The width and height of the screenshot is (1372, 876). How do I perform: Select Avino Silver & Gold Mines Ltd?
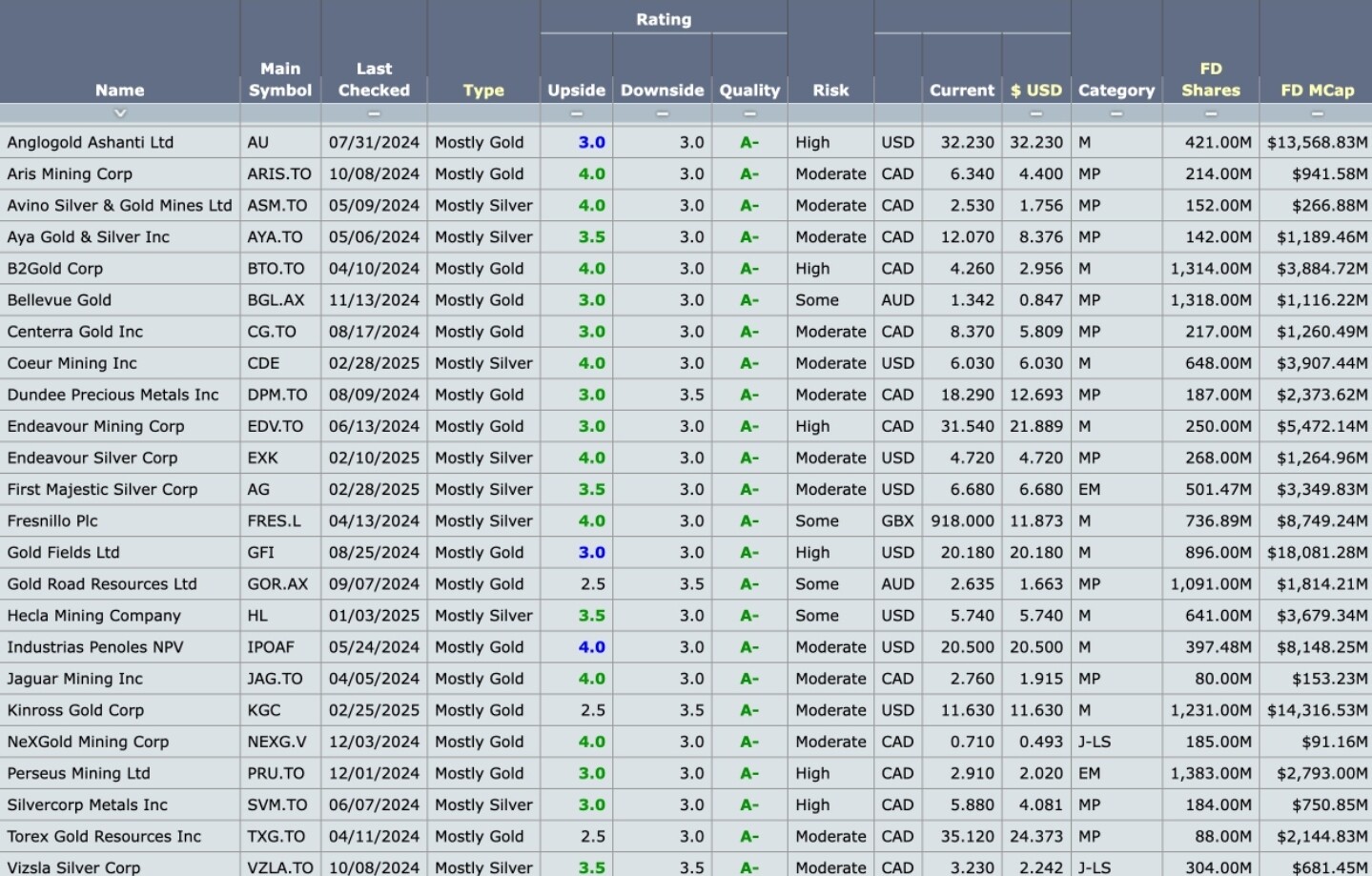(x=119, y=205)
